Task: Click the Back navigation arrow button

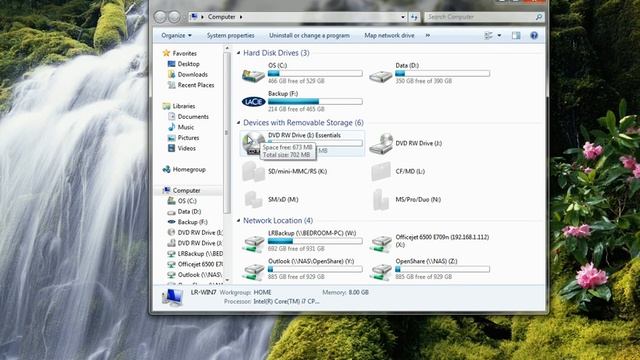Action: [x=160, y=17]
